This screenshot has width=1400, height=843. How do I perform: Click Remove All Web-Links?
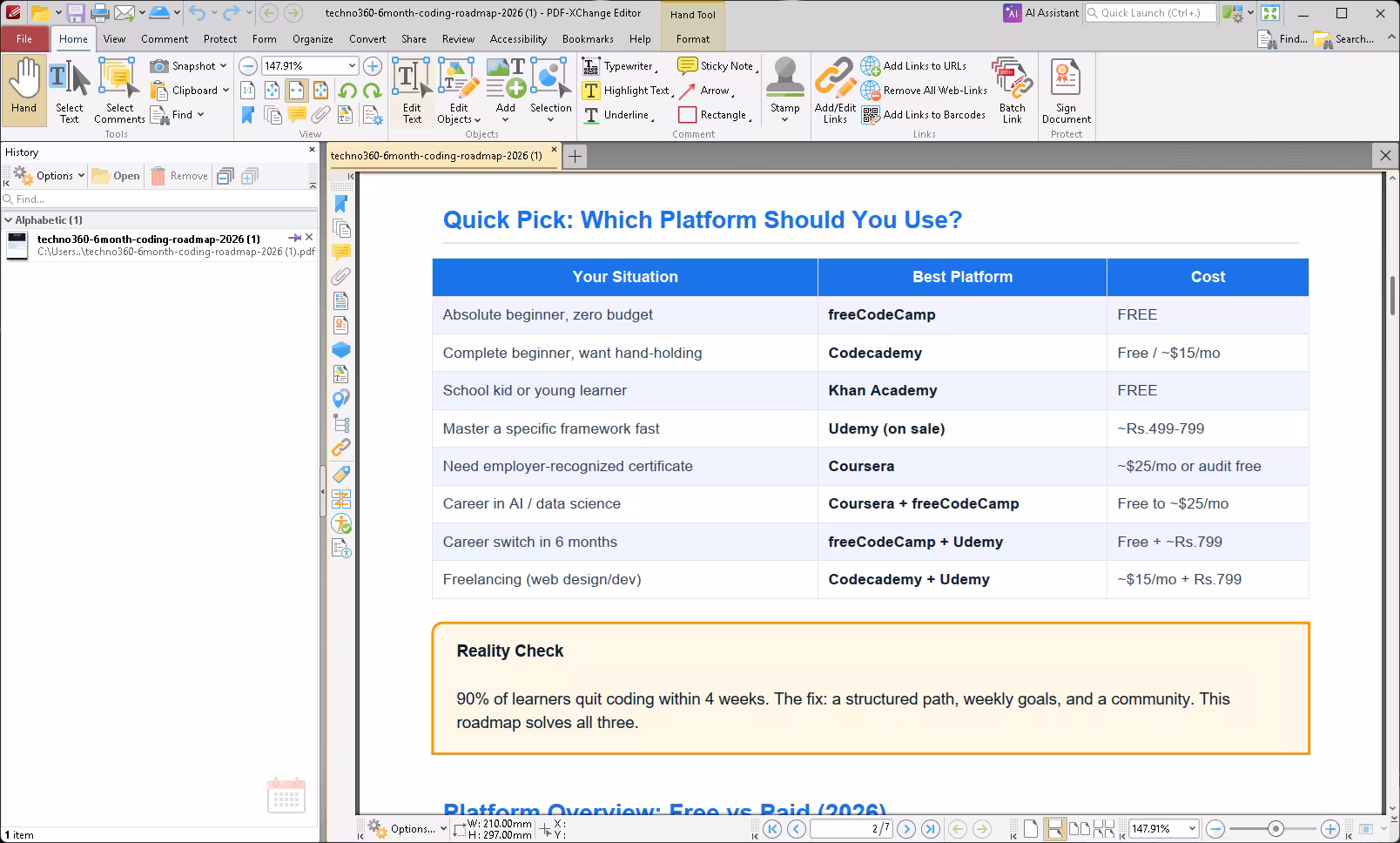(925, 91)
